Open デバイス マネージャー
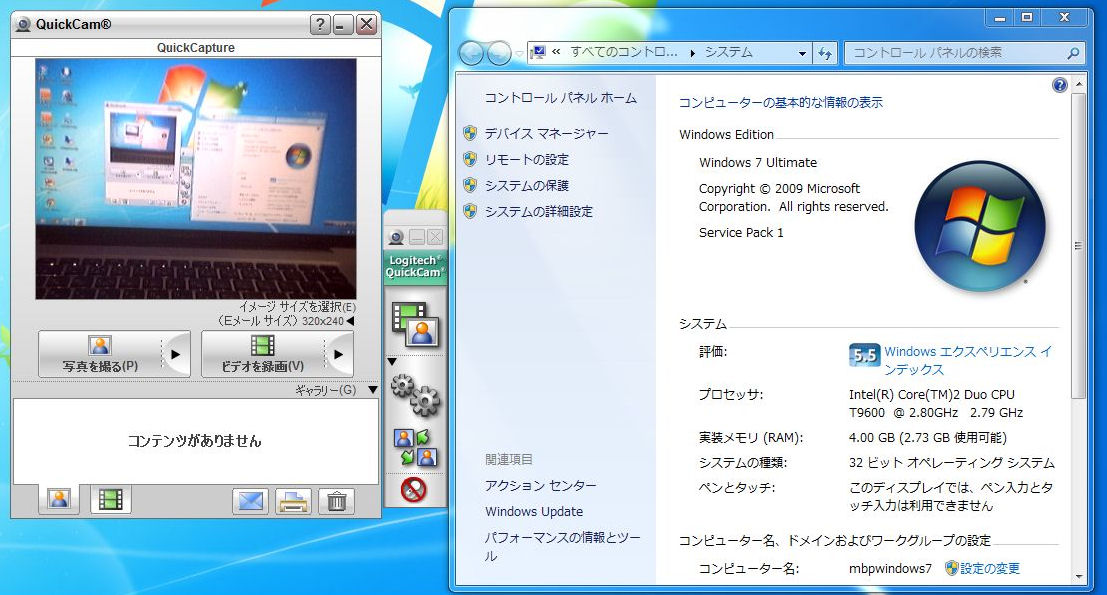The width and height of the screenshot is (1107, 595). [x=546, y=133]
